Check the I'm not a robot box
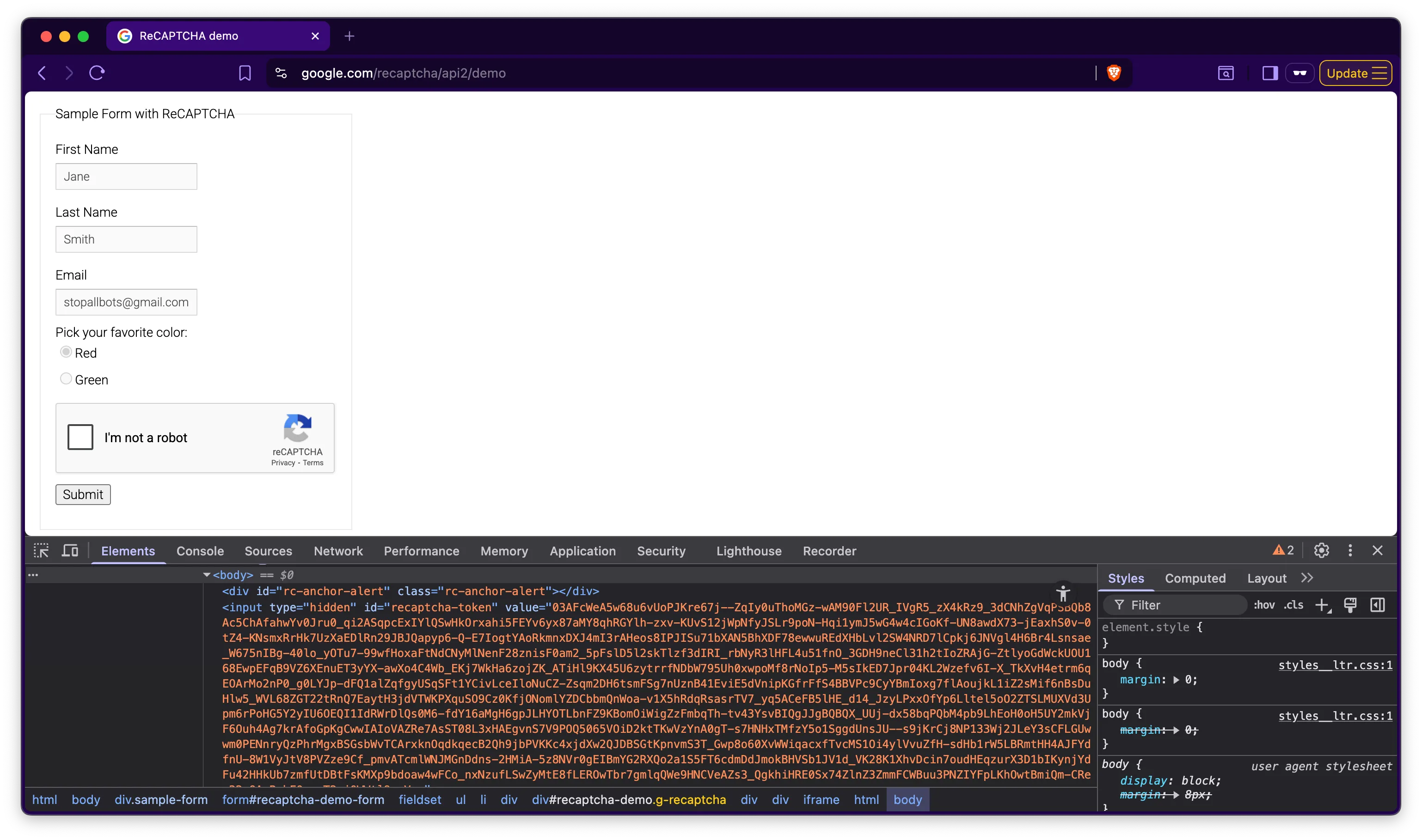This screenshot has height=840, width=1422. click(80, 438)
